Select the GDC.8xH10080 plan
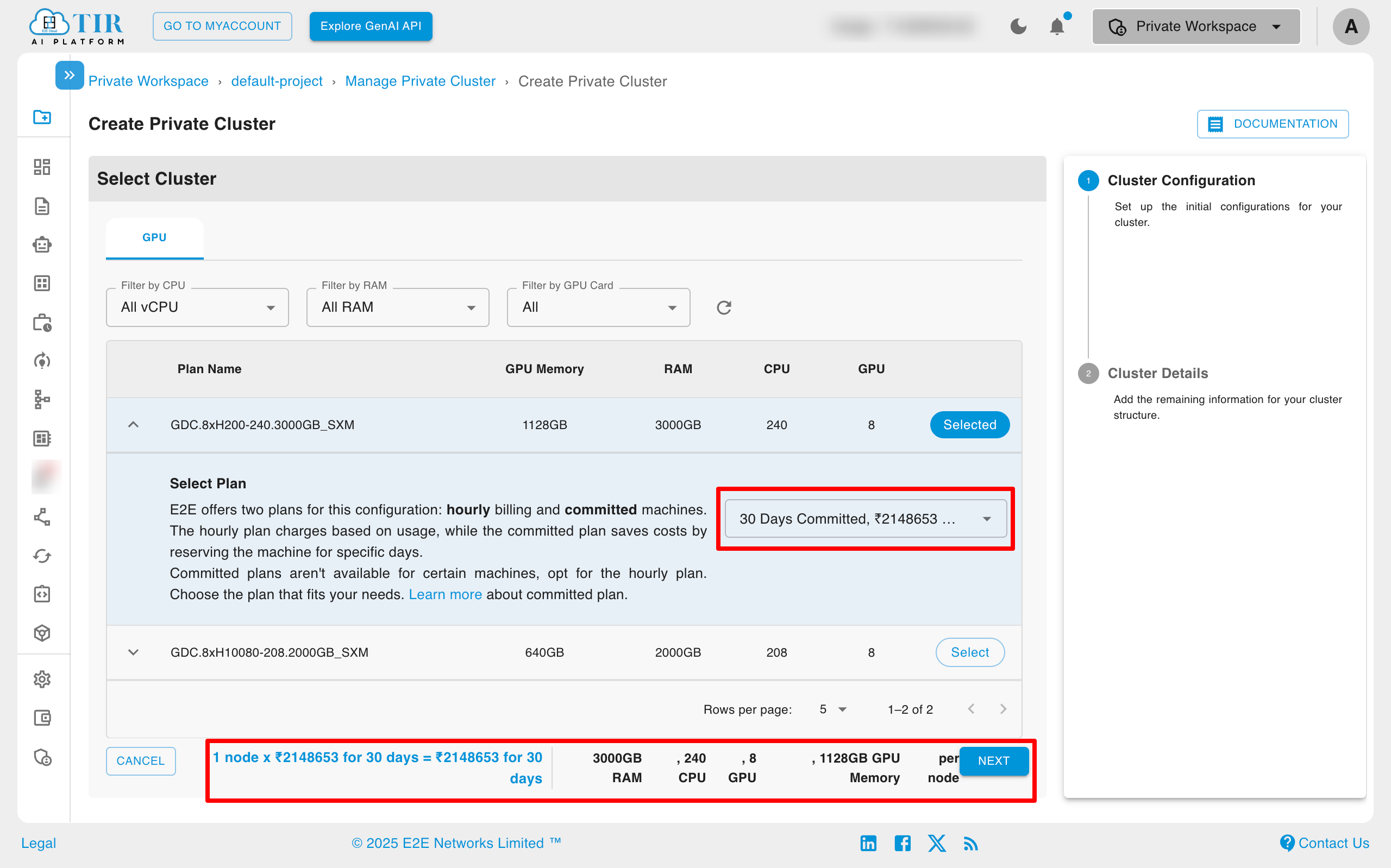This screenshot has height=868, width=1391. click(x=969, y=652)
